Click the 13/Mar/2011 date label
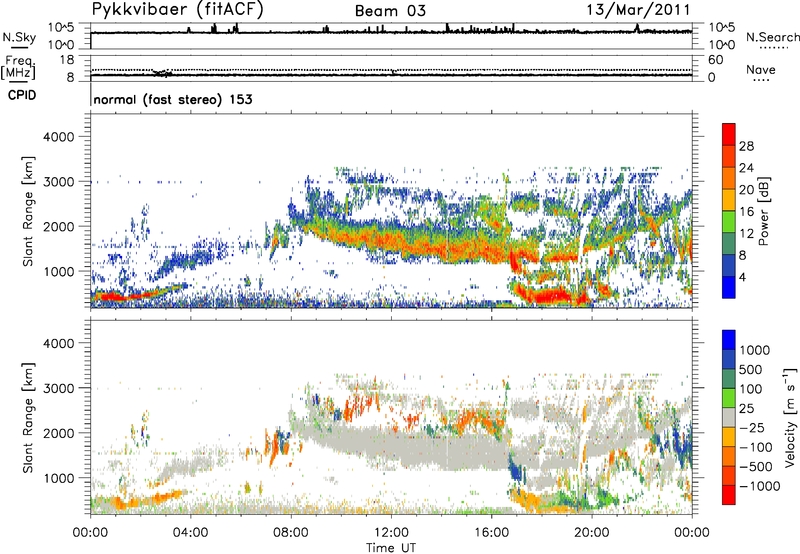The height and width of the screenshot is (554, 800). point(638,9)
